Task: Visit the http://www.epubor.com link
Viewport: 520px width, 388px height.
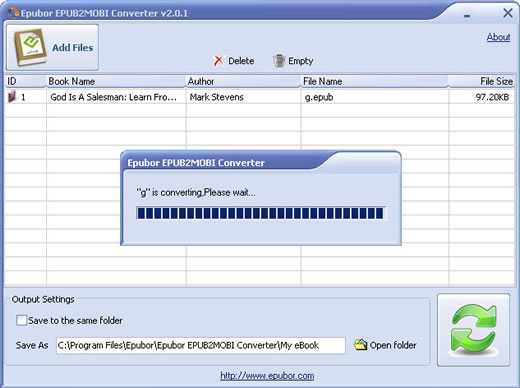Action: [x=267, y=376]
